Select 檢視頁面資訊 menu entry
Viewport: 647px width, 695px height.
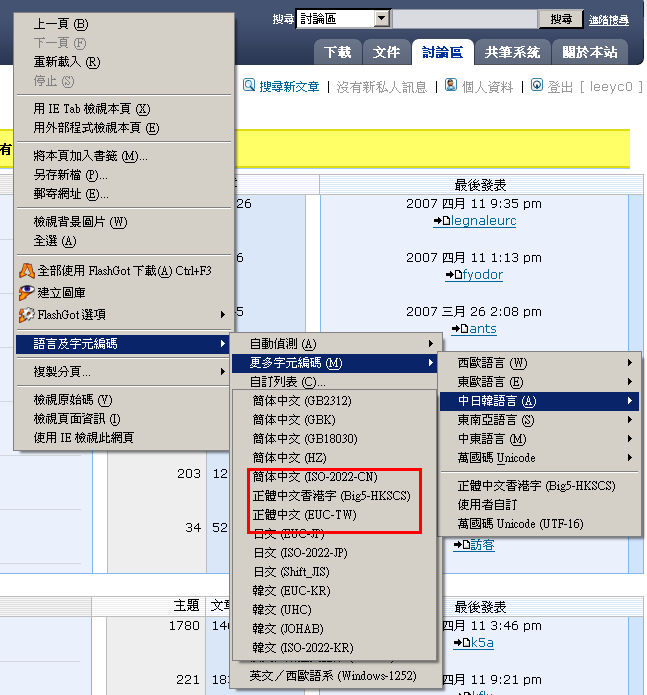pyautogui.click(x=124, y=419)
